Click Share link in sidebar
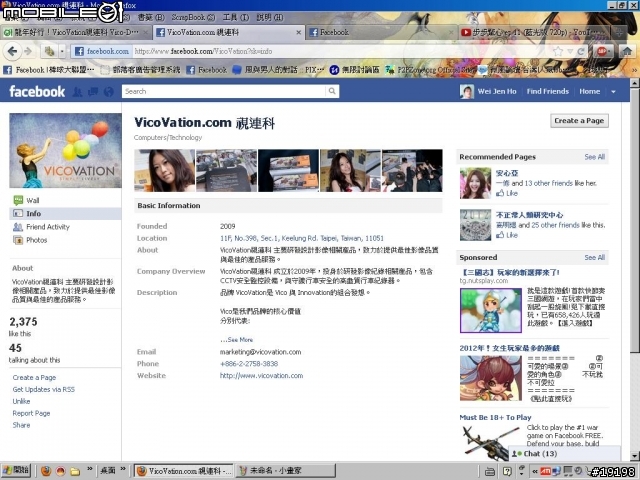The width and height of the screenshot is (640, 480). click(x=21, y=425)
